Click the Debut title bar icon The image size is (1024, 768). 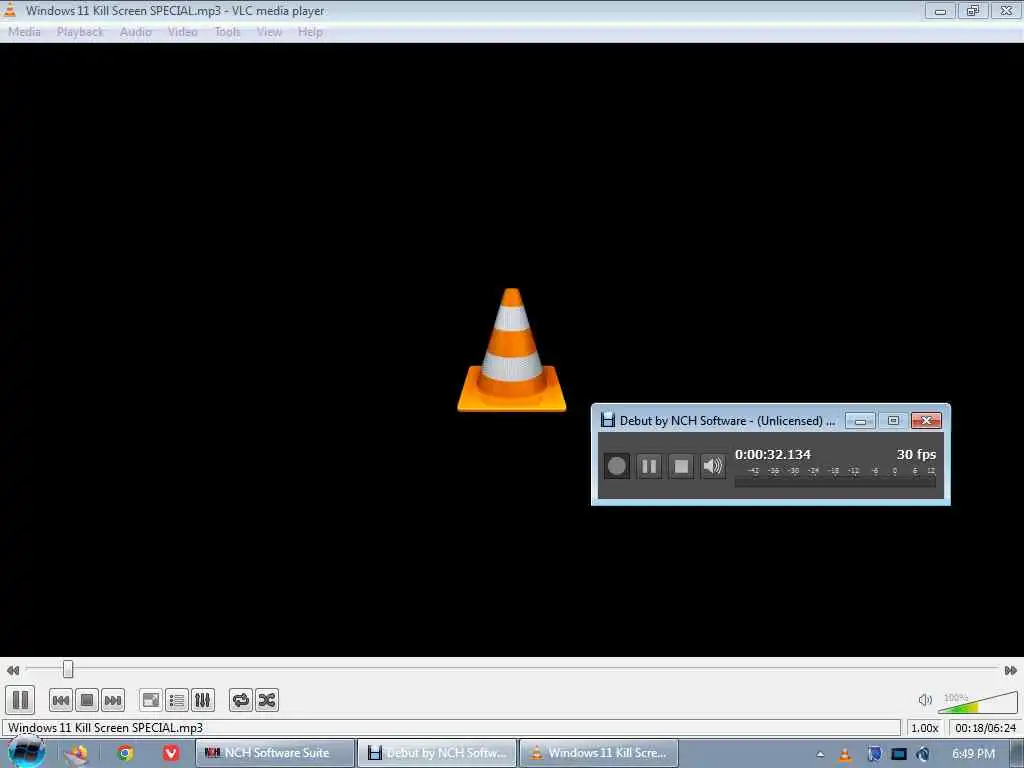tap(608, 420)
